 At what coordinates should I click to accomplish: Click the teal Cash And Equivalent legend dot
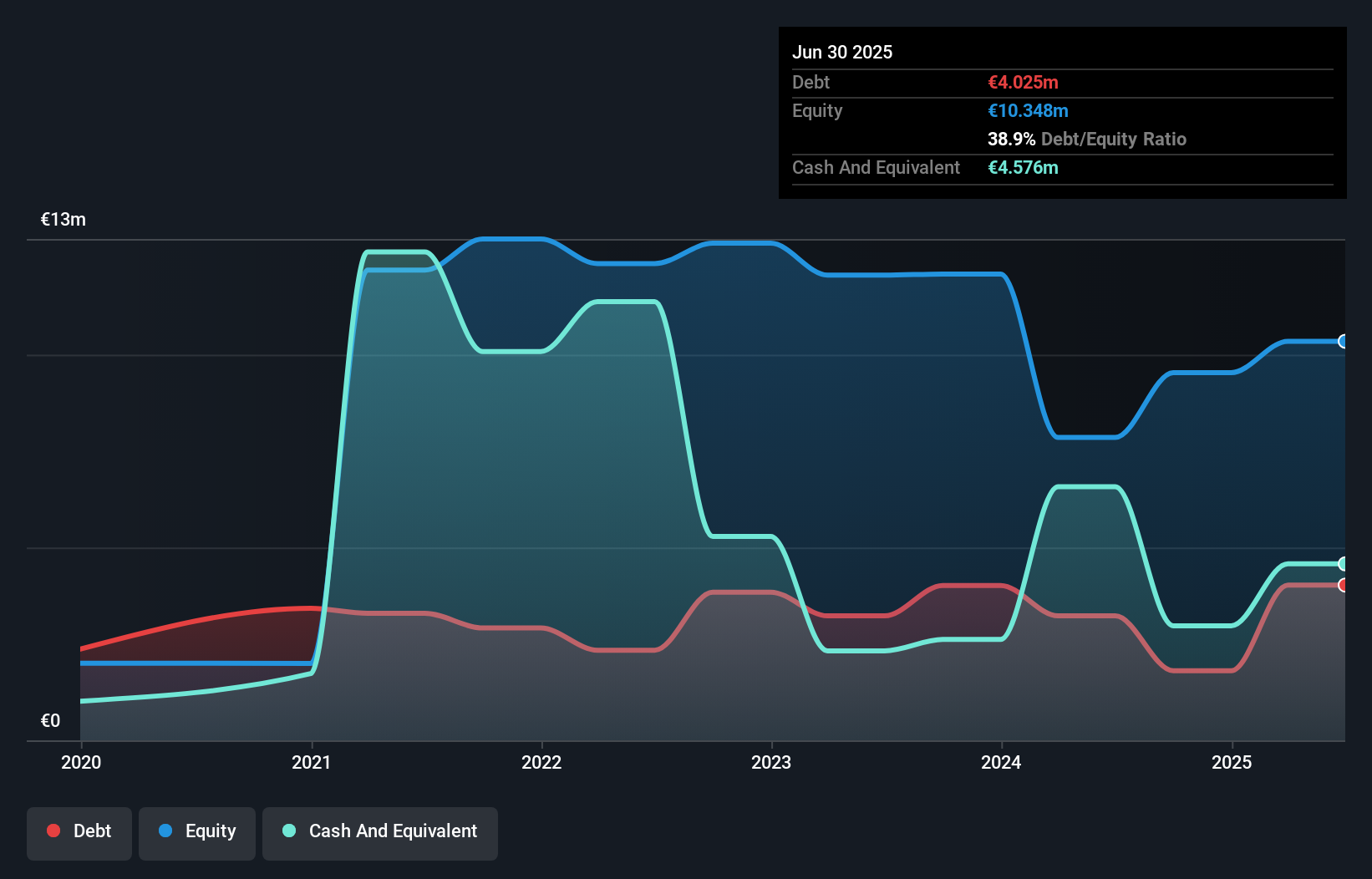click(288, 831)
